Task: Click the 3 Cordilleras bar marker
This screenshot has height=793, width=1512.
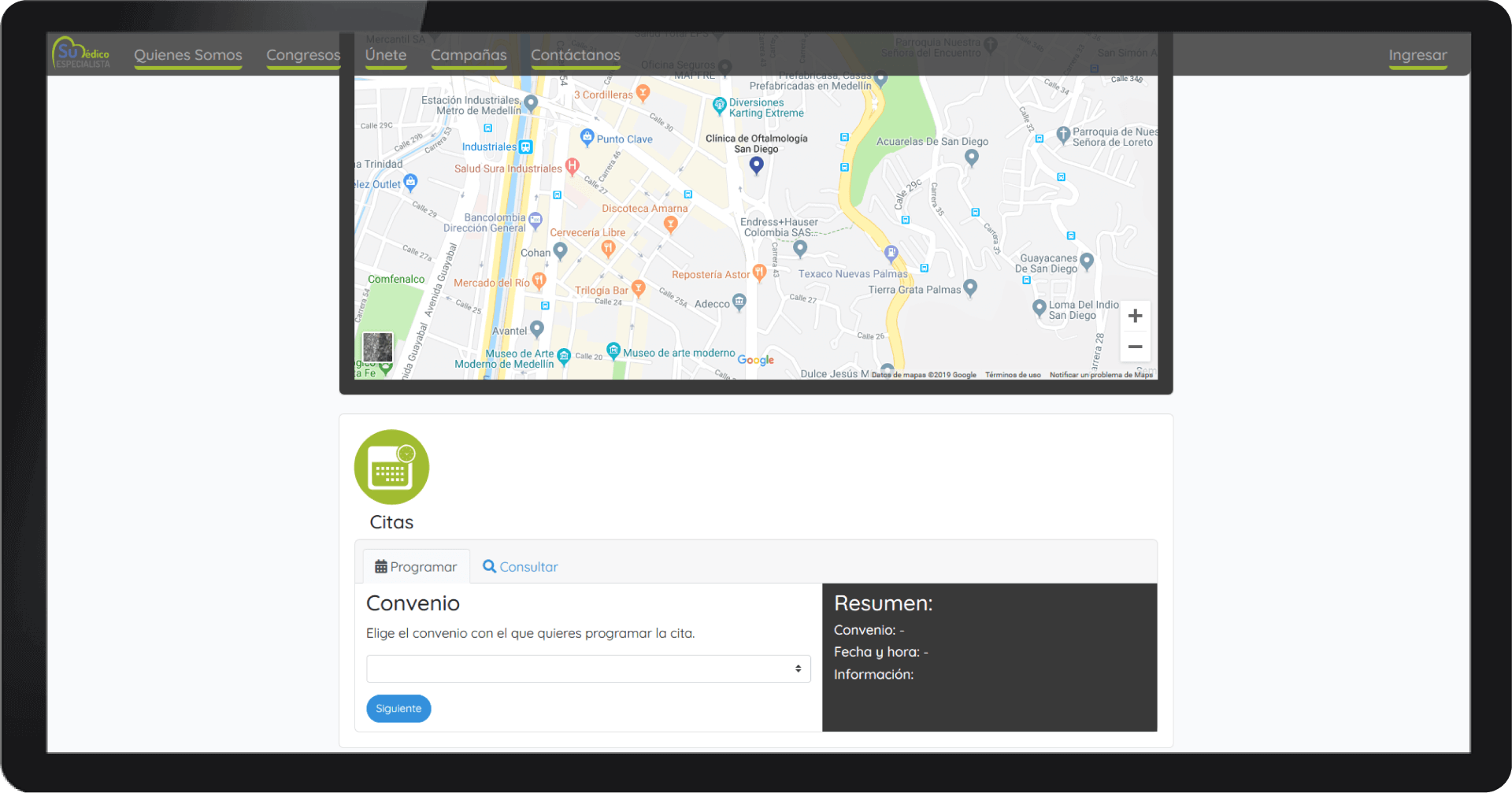Action: pyautogui.click(x=643, y=93)
